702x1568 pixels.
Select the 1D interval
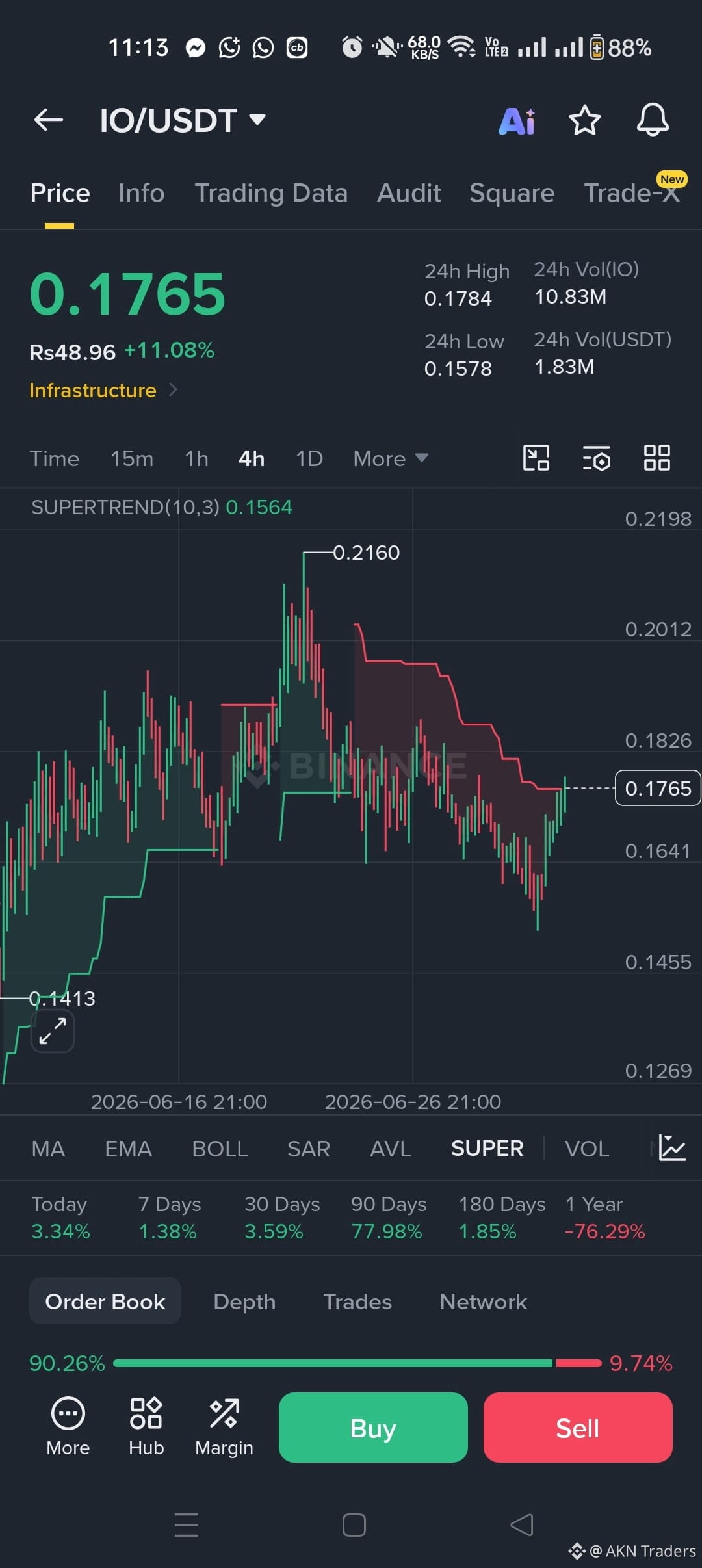(x=309, y=458)
